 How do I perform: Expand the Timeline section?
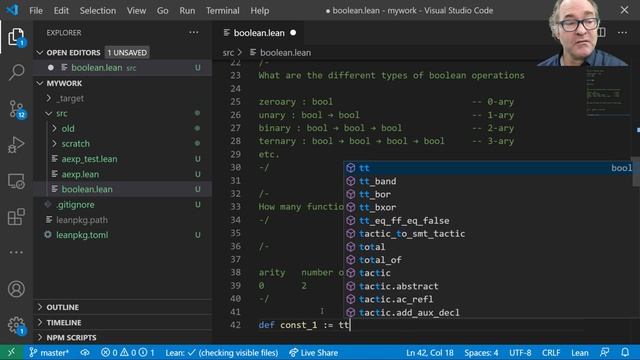tap(122, 322)
